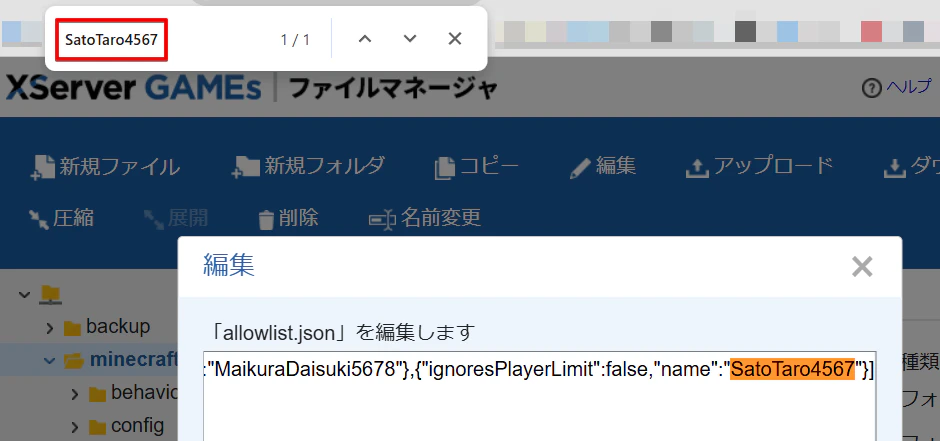Select the config folder
The width and height of the screenshot is (940, 441).
point(126,427)
